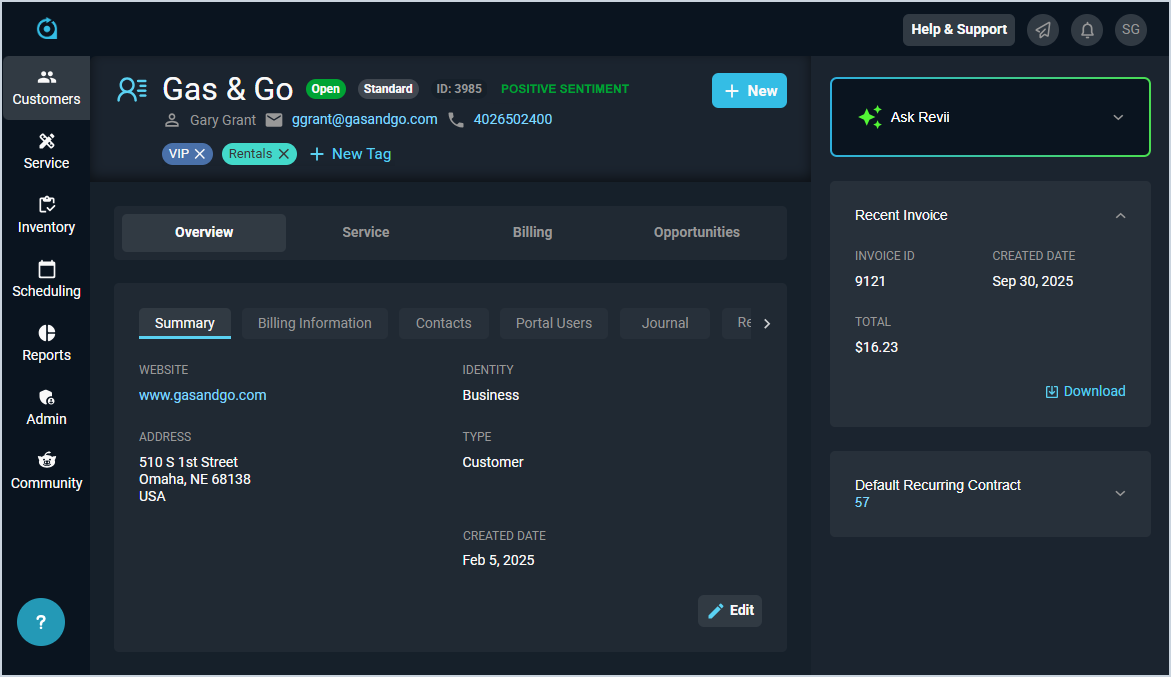Open Scheduling from the sidebar
This screenshot has width=1171, height=677.
pos(46,280)
